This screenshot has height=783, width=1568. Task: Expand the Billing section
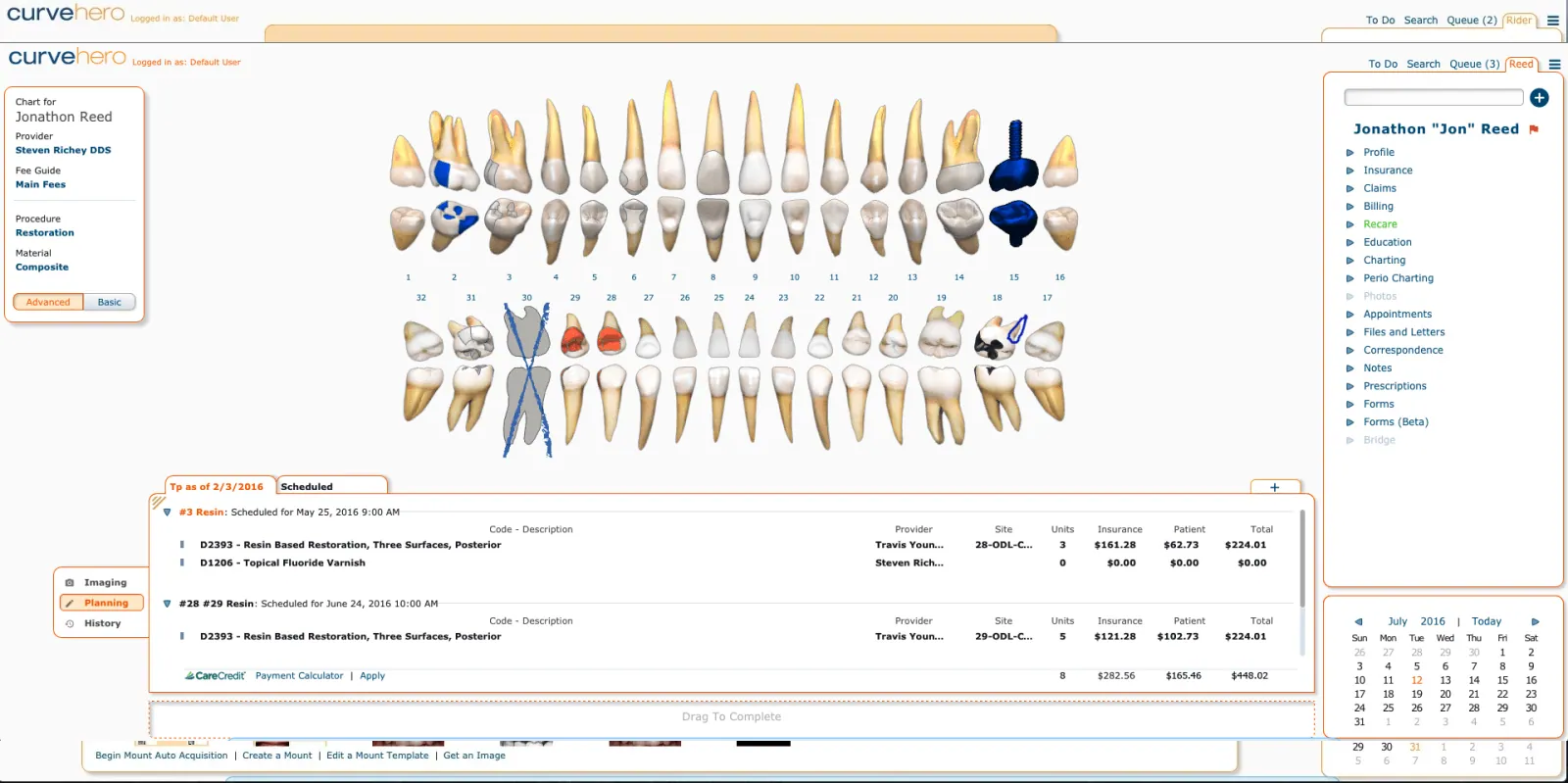point(1349,207)
